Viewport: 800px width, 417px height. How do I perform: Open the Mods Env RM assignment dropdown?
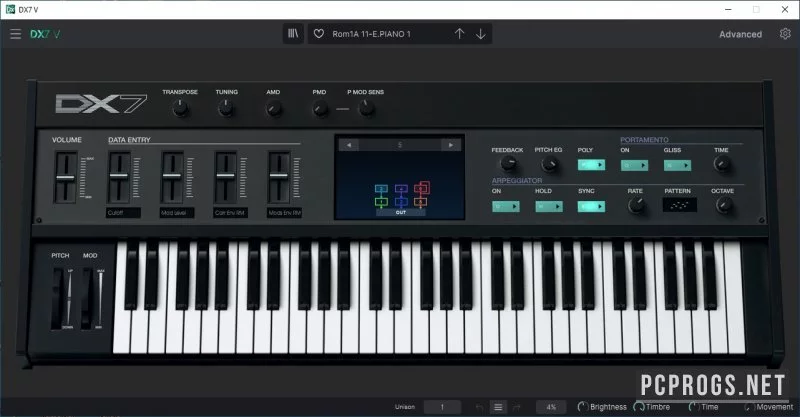[x=284, y=212]
